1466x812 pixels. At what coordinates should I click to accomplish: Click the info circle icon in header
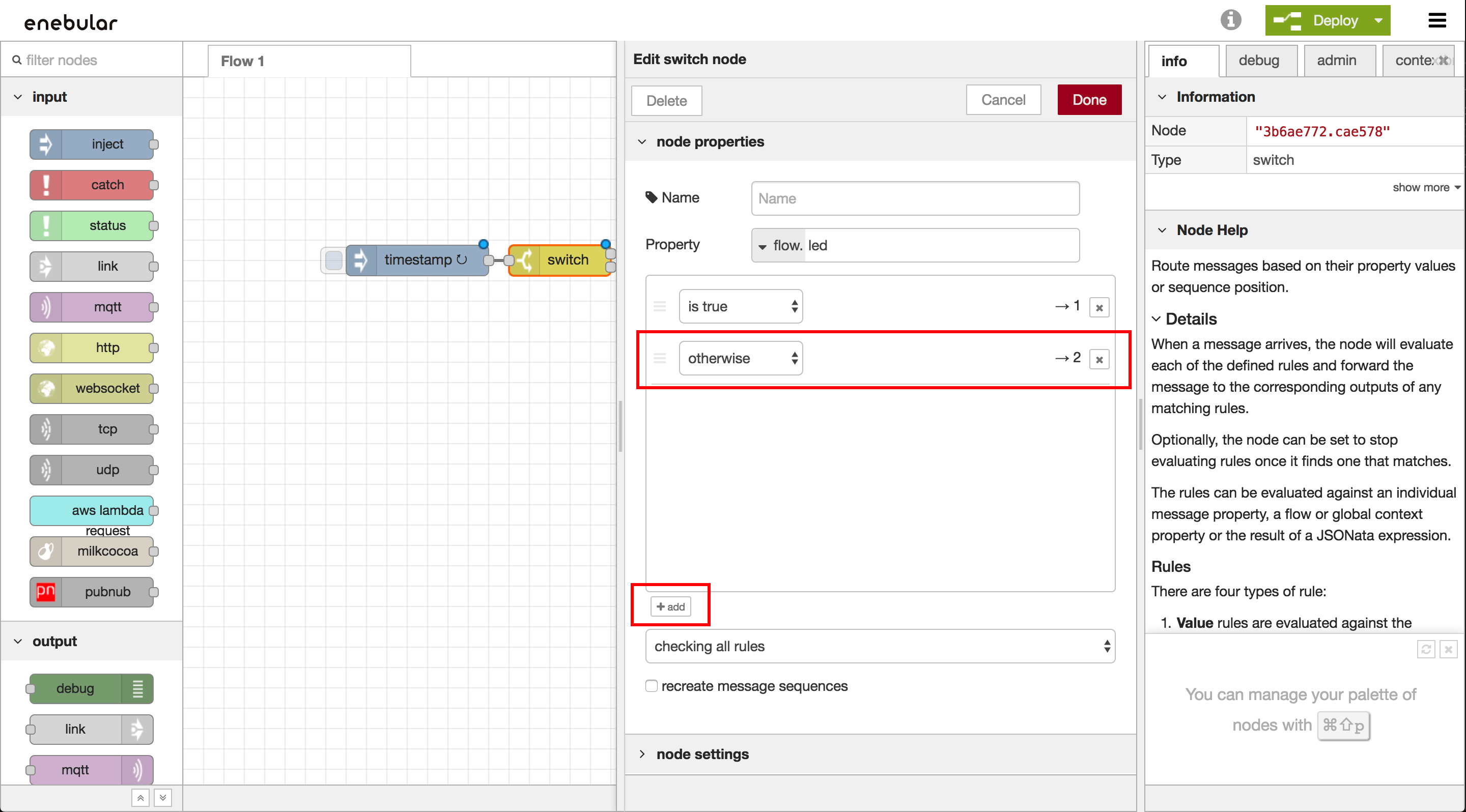(1230, 20)
